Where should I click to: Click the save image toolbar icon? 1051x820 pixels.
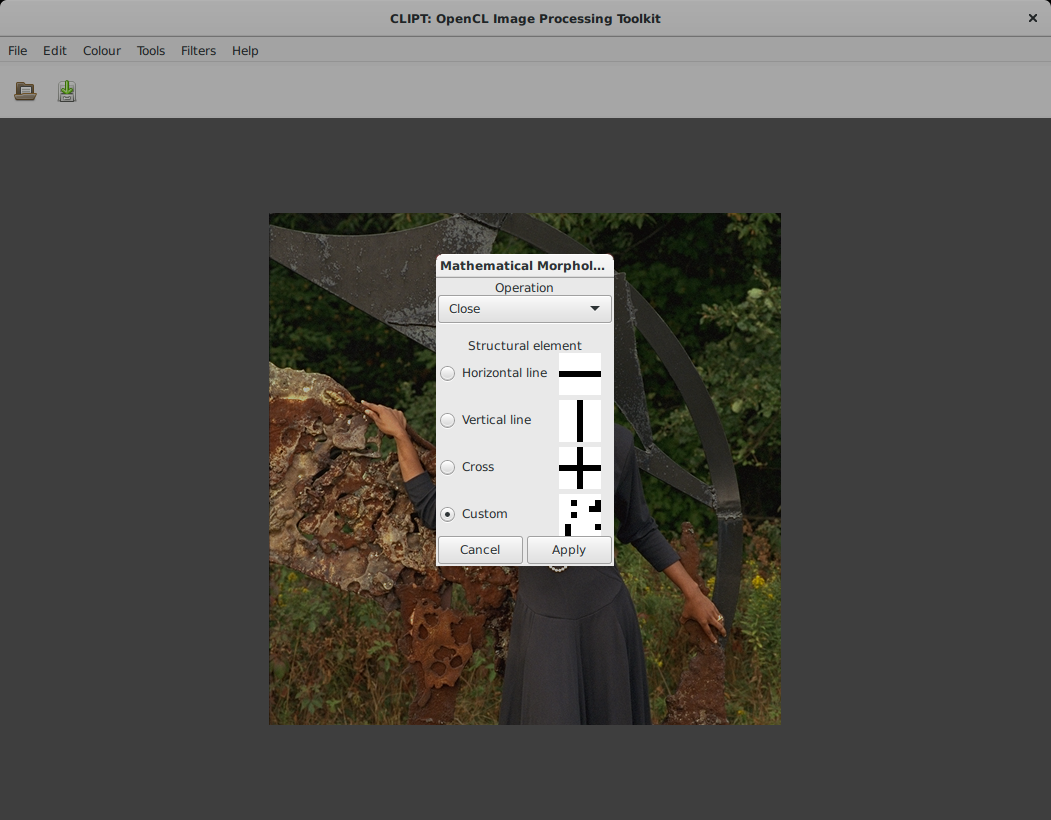tap(67, 92)
